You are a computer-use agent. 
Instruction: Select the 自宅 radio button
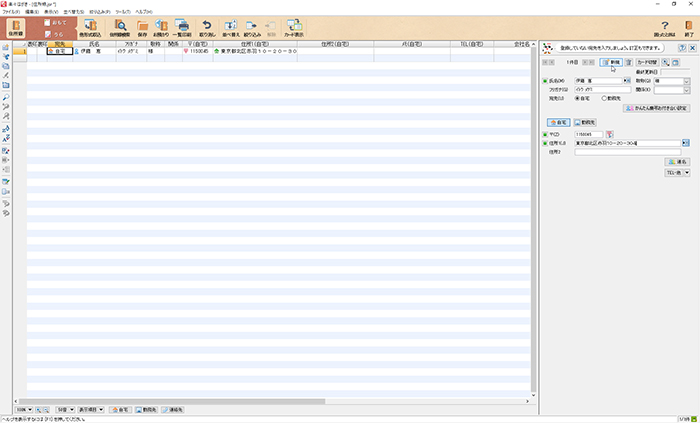point(580,98)
